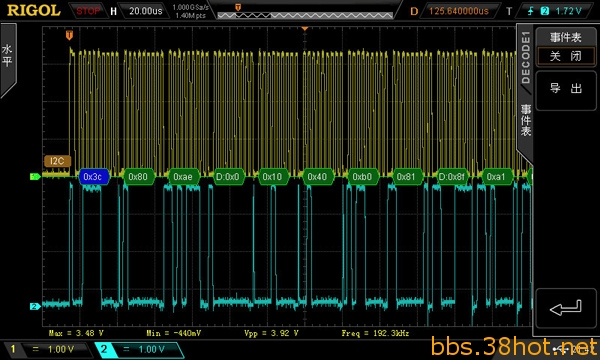600x360 pixels.
Task: Click the Max = 3.48 V measurement
Action: pyautogui.click(x=76, y=333)
